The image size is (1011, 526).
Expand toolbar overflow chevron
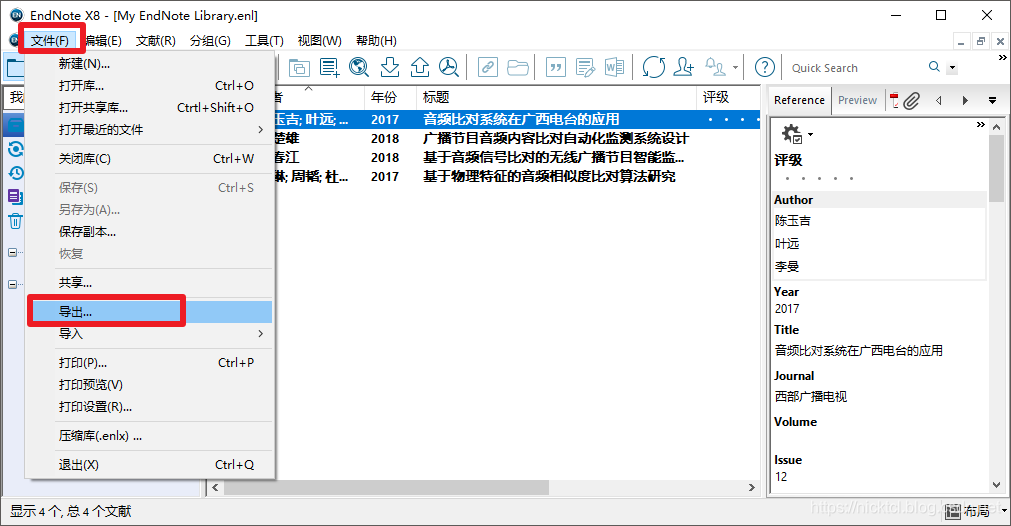pyautogui.click(x=1003, y=57)
